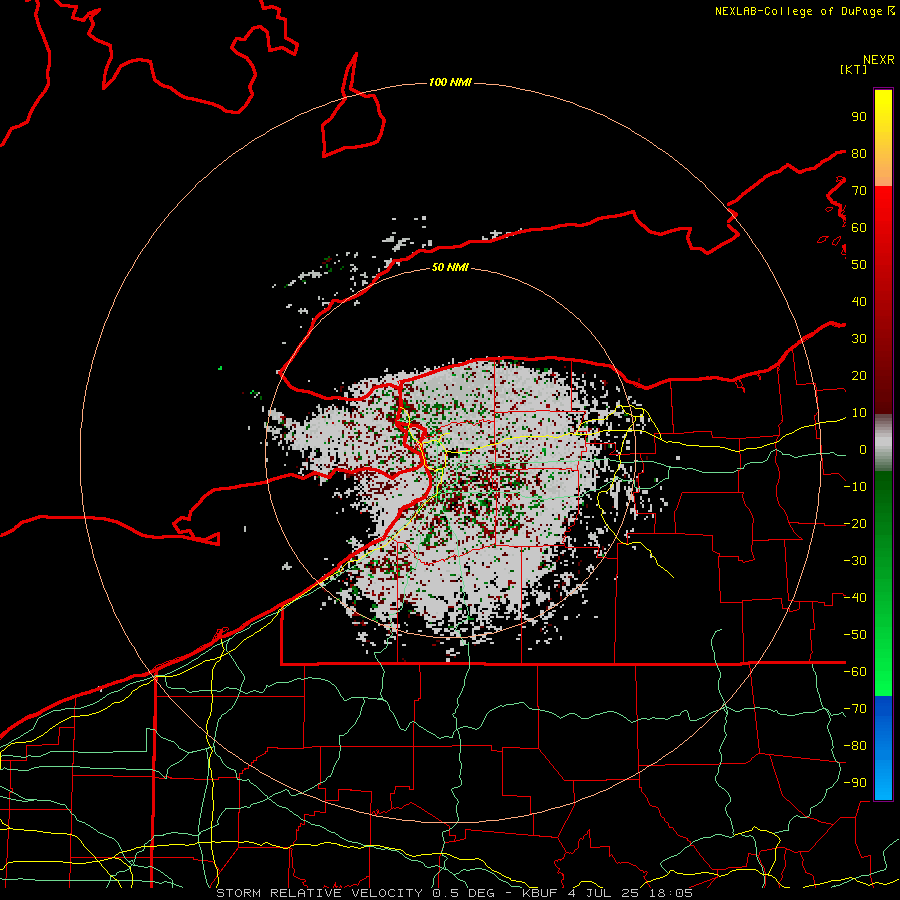Click the positive 40 value on velocity scale
This screenshot has height=900, width=900.
pos(859,302)
